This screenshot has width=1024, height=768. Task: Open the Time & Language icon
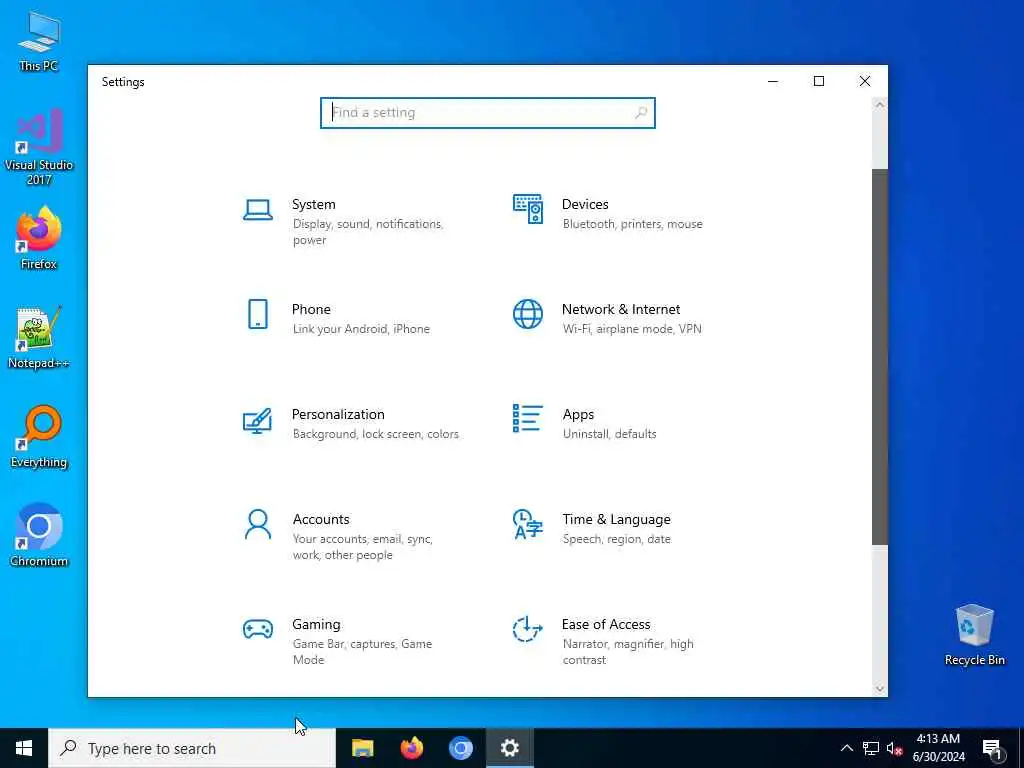click(528, 524)
